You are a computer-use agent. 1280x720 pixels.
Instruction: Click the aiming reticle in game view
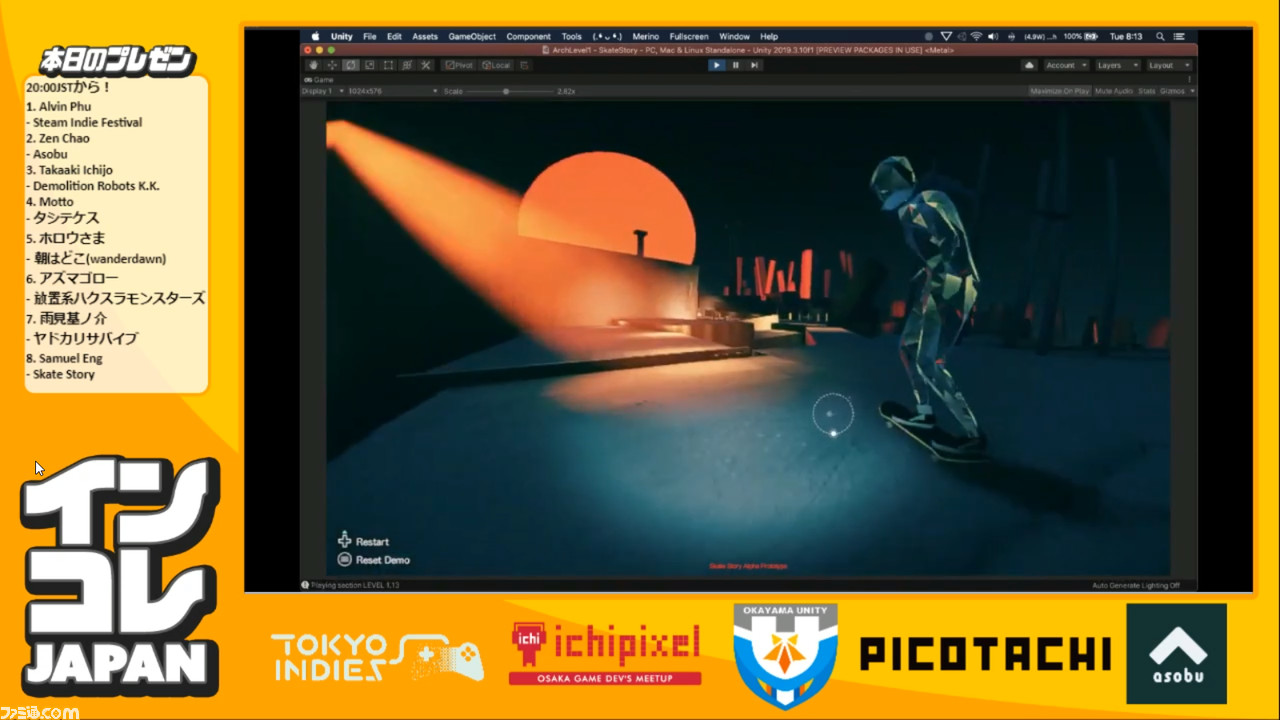833,415
